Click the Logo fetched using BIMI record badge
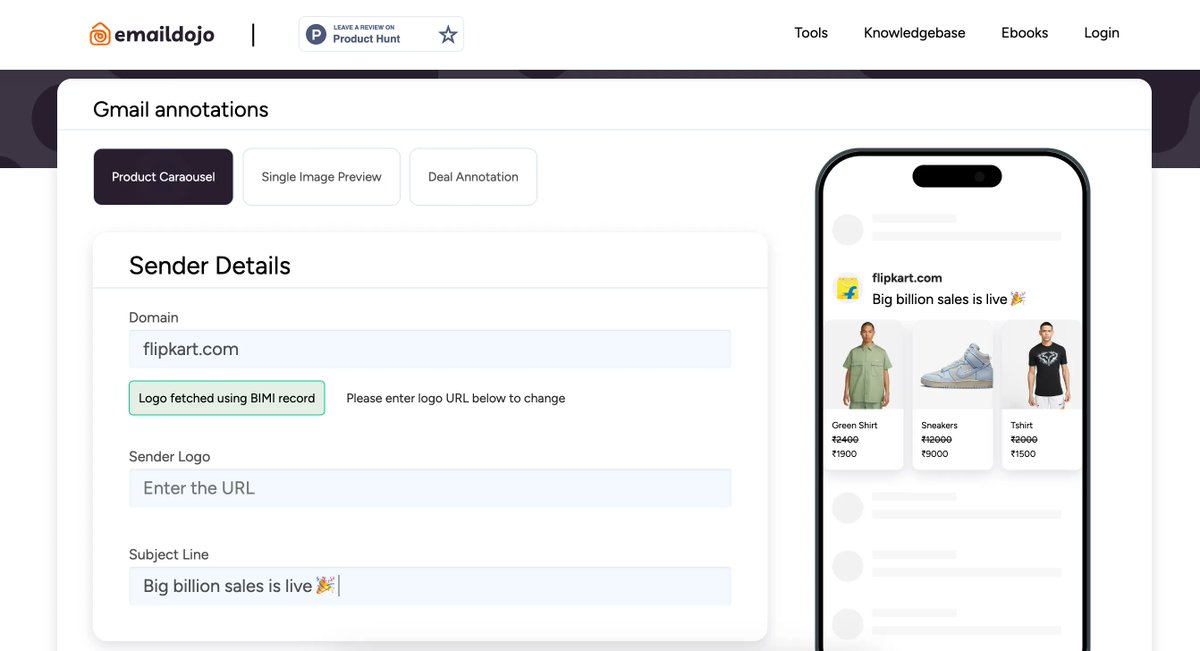 click(x=227, y=398)
